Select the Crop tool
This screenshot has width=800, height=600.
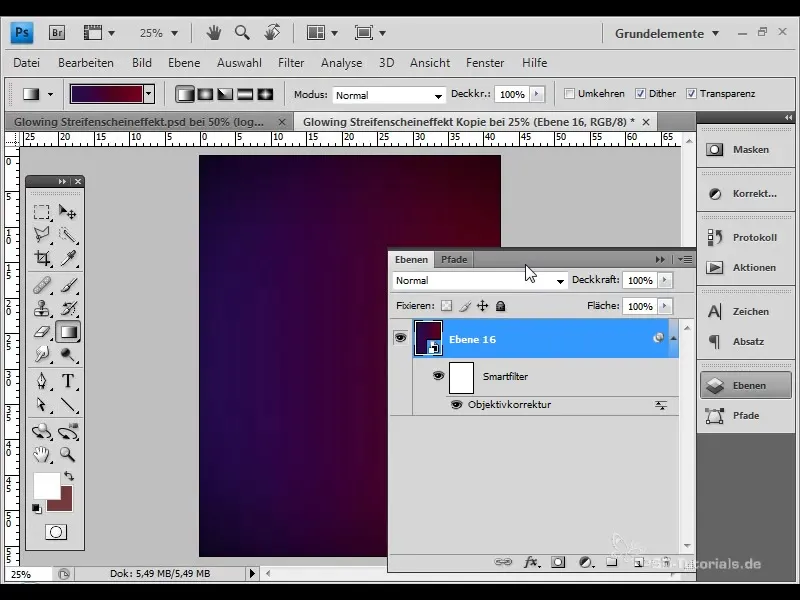point(42,258)
